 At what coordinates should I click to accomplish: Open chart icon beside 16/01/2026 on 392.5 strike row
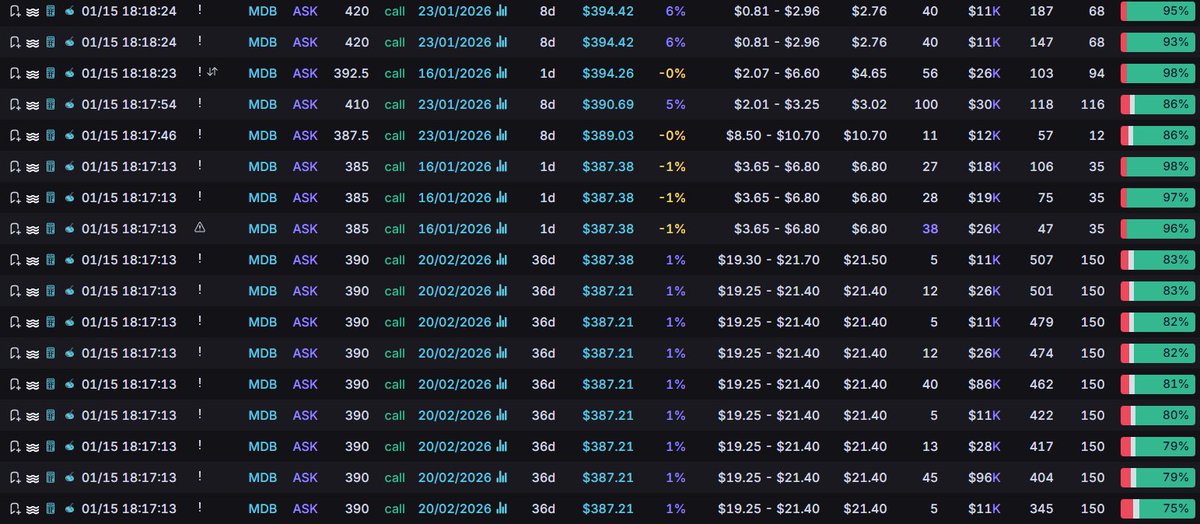click(x=502, y=73)
